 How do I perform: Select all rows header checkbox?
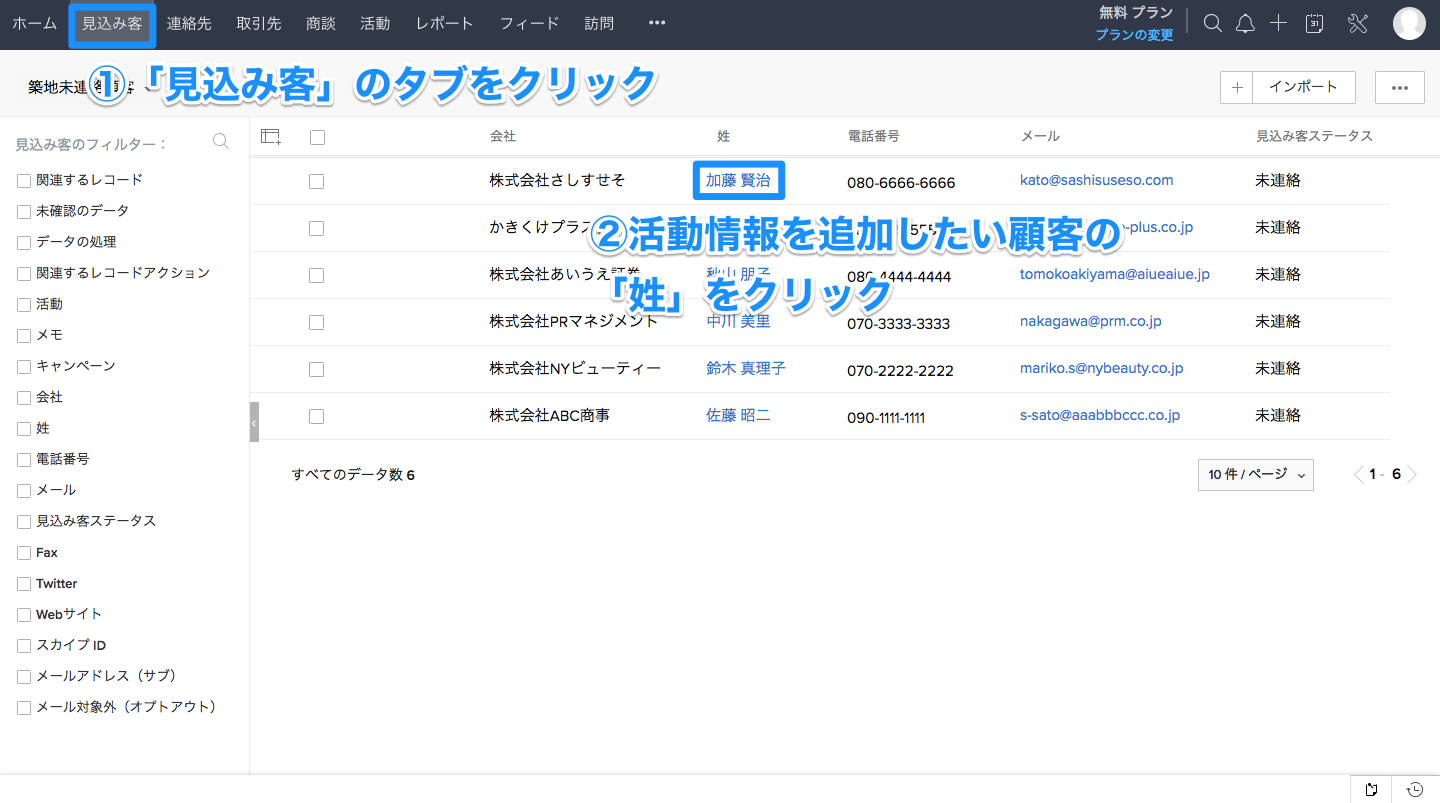pos(317,137)
